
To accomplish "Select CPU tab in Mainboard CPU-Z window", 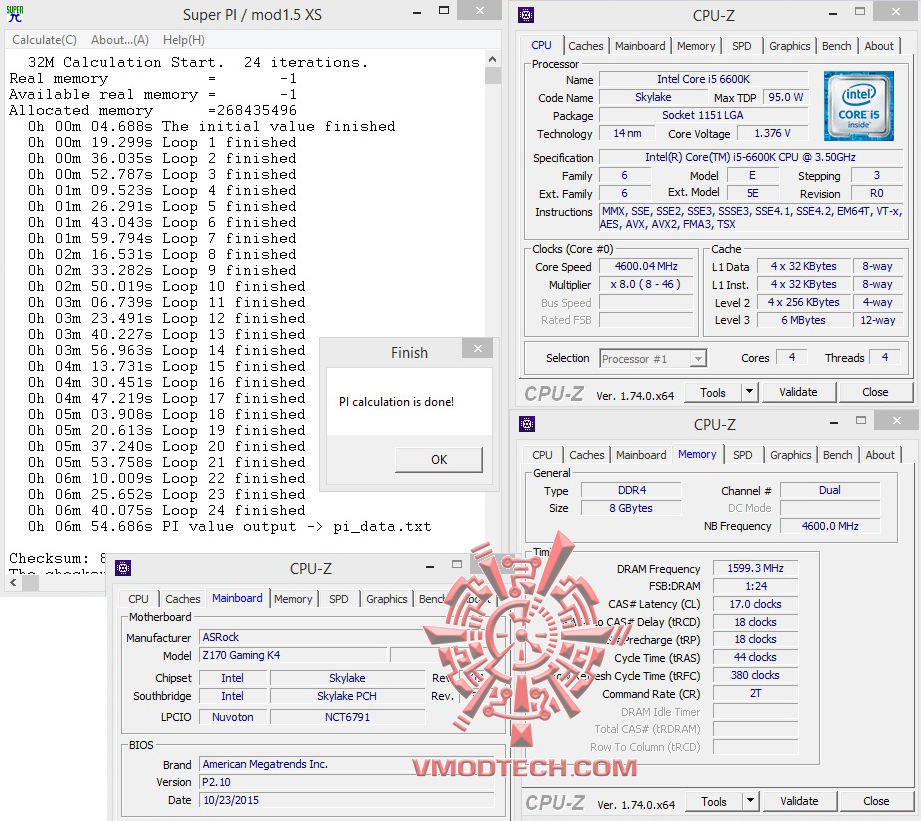I will [x=138, y=599].
